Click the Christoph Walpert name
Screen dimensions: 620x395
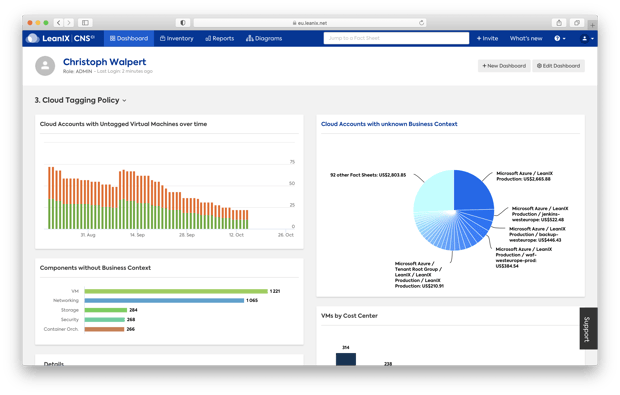click(x=104, y=62)
